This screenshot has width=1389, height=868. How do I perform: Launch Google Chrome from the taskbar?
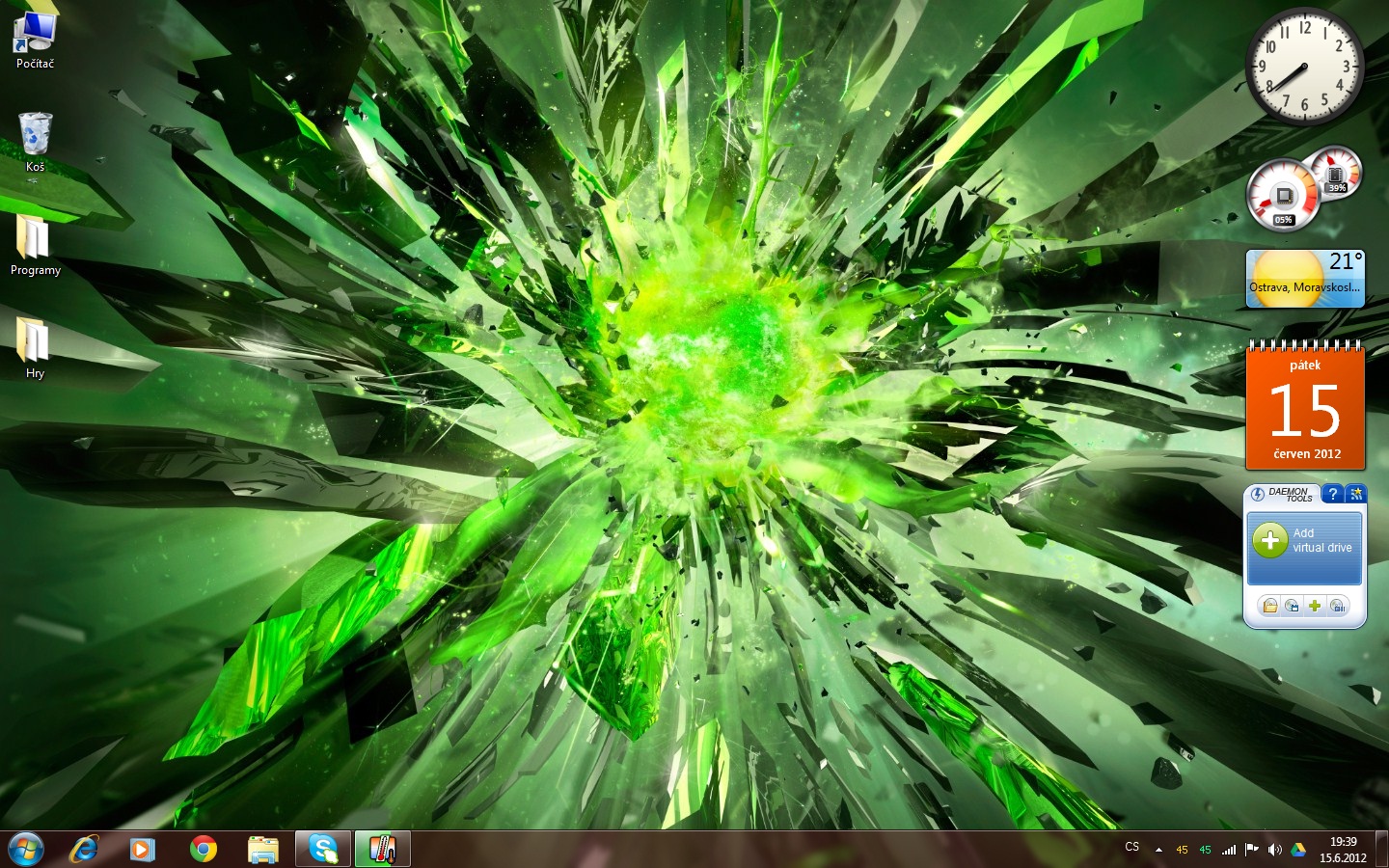pyautogui.click(x=203, y=849)
